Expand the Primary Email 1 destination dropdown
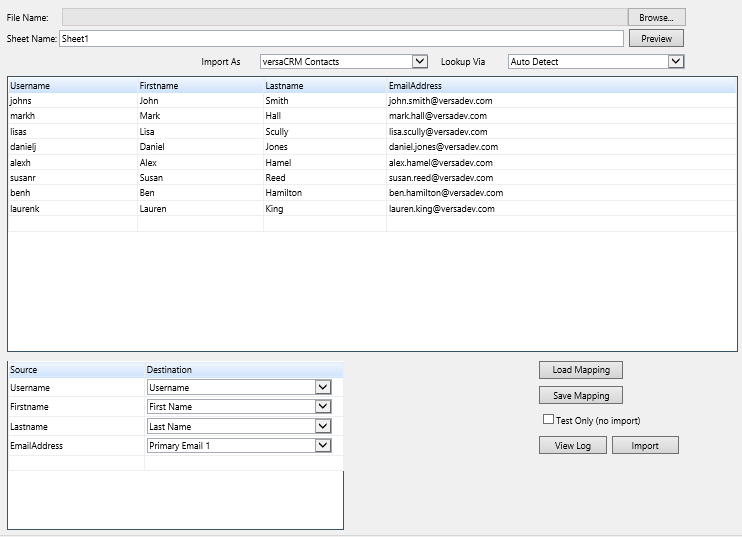This screenshot has width=742, height=537. click(239, 446)
